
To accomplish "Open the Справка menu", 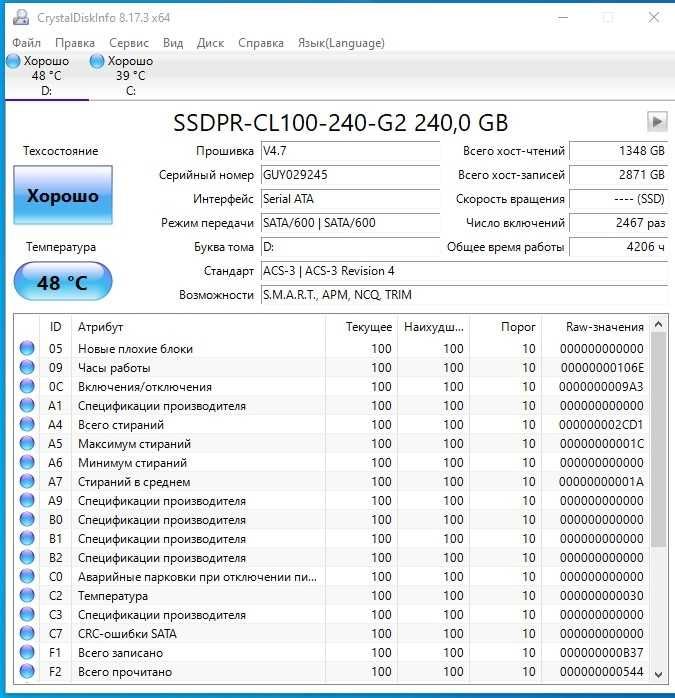I will tap(260, 43).
